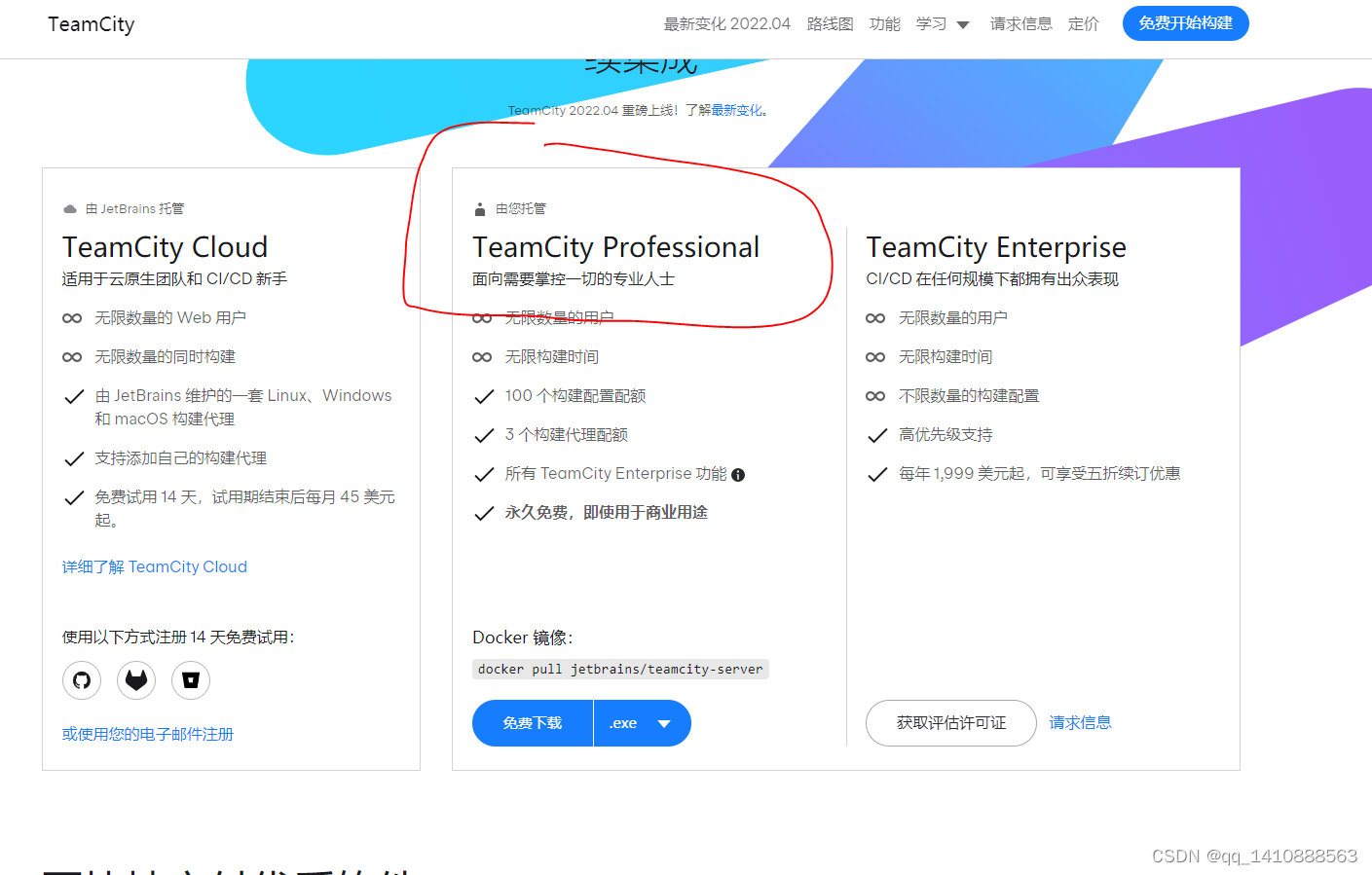This screenshot has height=875, width=1372.
Task: Go to the 路线图 page
Action: (831, 24)
